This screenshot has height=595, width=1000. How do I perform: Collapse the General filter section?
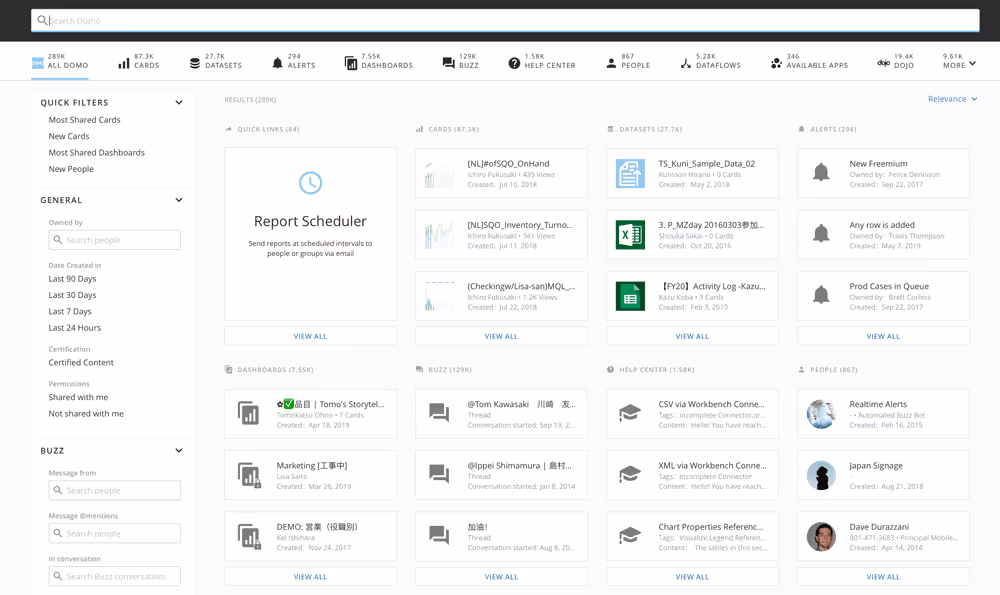point(179,200)
